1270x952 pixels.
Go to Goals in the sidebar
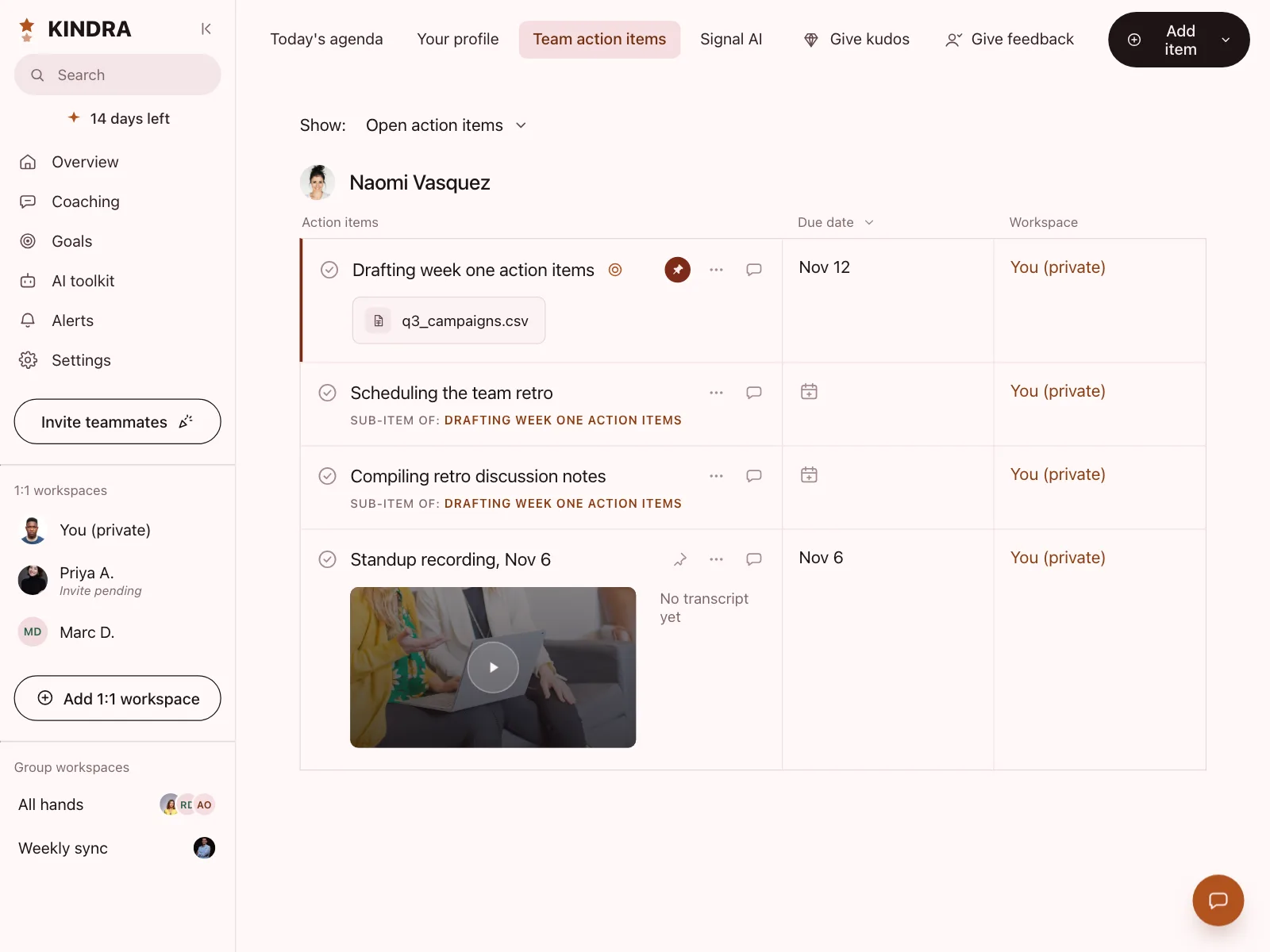pyautogui.click(x=71, y=241)
